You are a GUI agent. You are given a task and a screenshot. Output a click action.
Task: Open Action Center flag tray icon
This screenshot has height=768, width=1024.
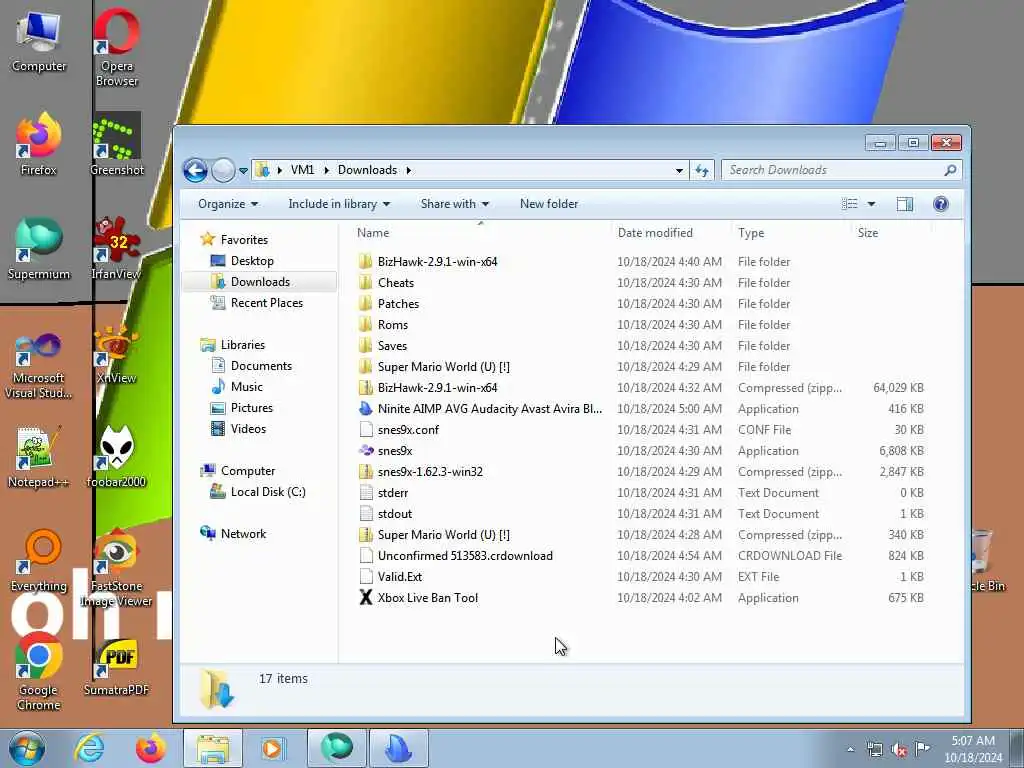point(922,748)
